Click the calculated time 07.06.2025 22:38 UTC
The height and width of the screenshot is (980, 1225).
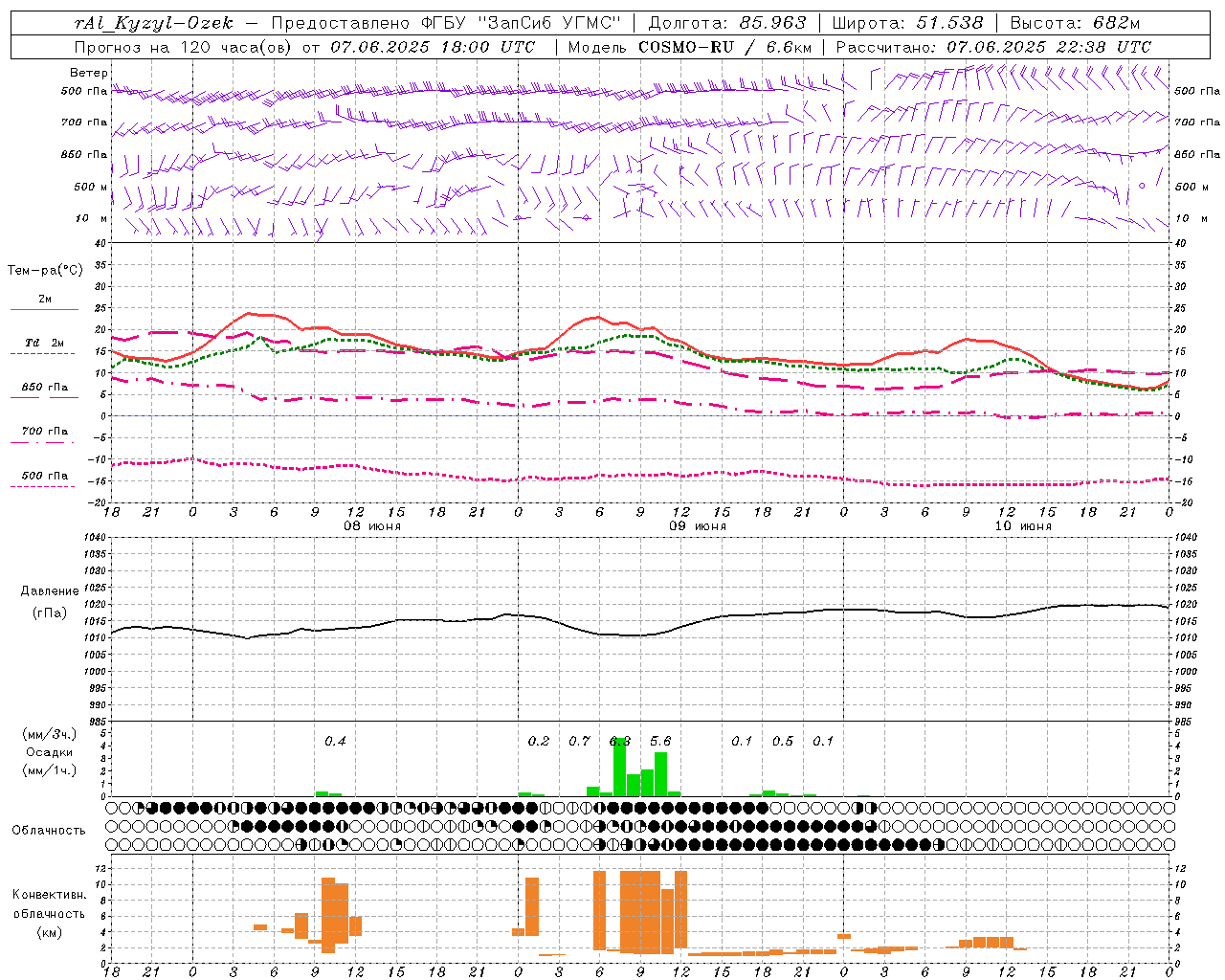click(1049, 47)
